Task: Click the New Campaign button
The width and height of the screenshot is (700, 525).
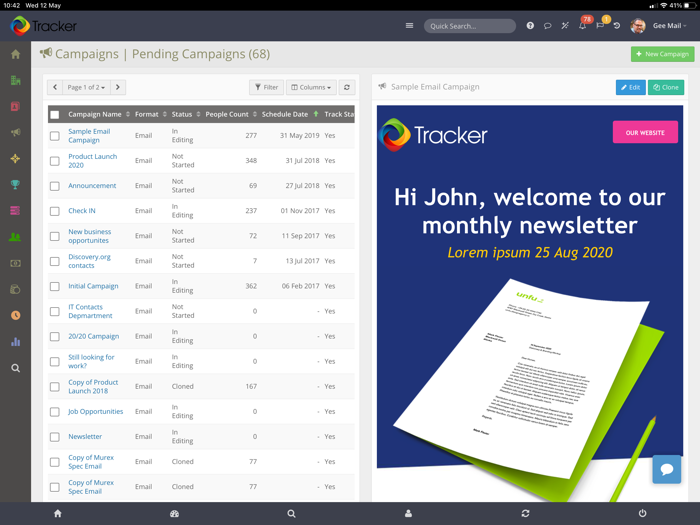Action: pos(662,54)
